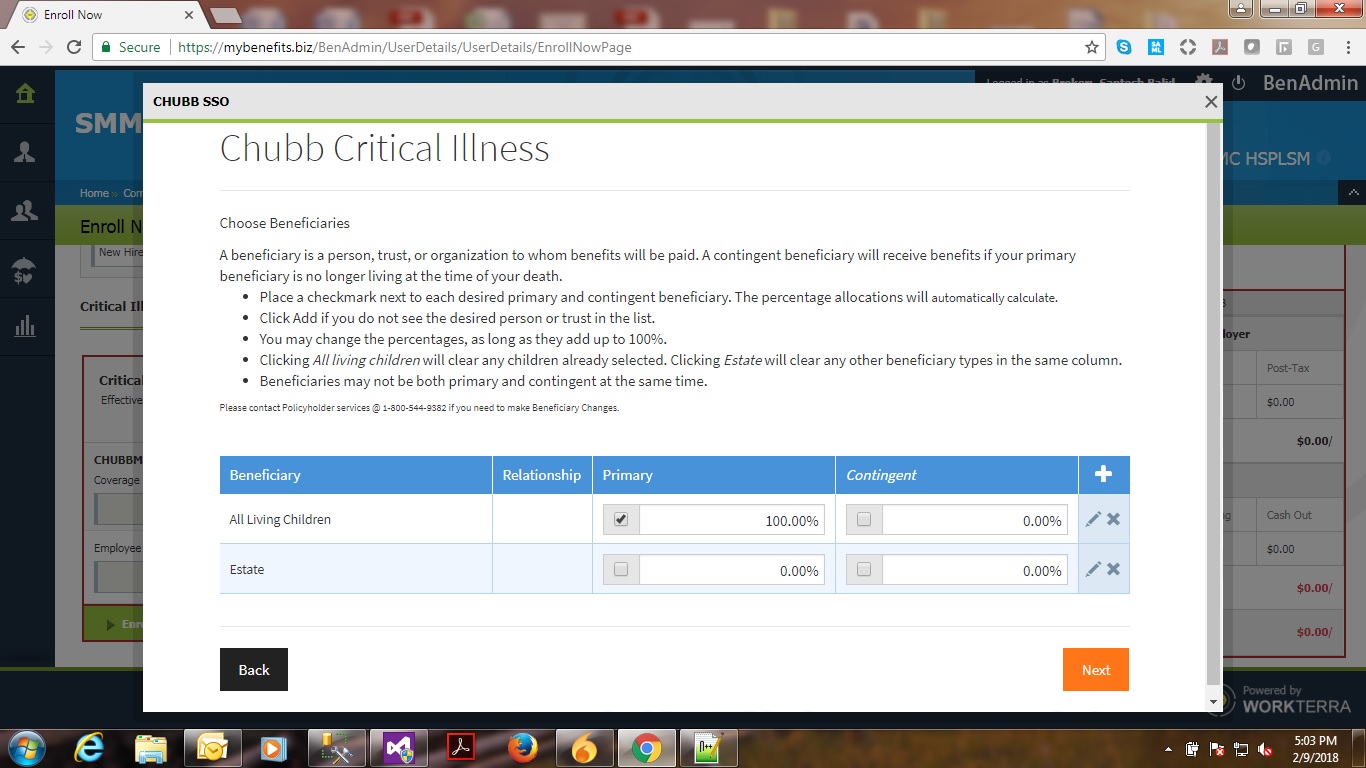Check Primary for Estate

pyautogui.click(x=621, y=569)
